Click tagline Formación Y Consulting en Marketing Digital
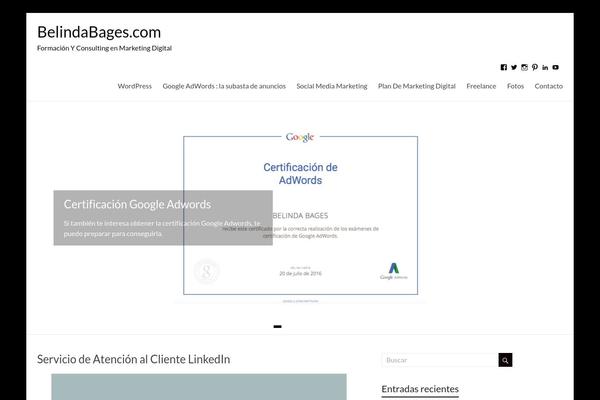This screenshot has height=400, width=600. pyautogui.click(x=104, y=48)
